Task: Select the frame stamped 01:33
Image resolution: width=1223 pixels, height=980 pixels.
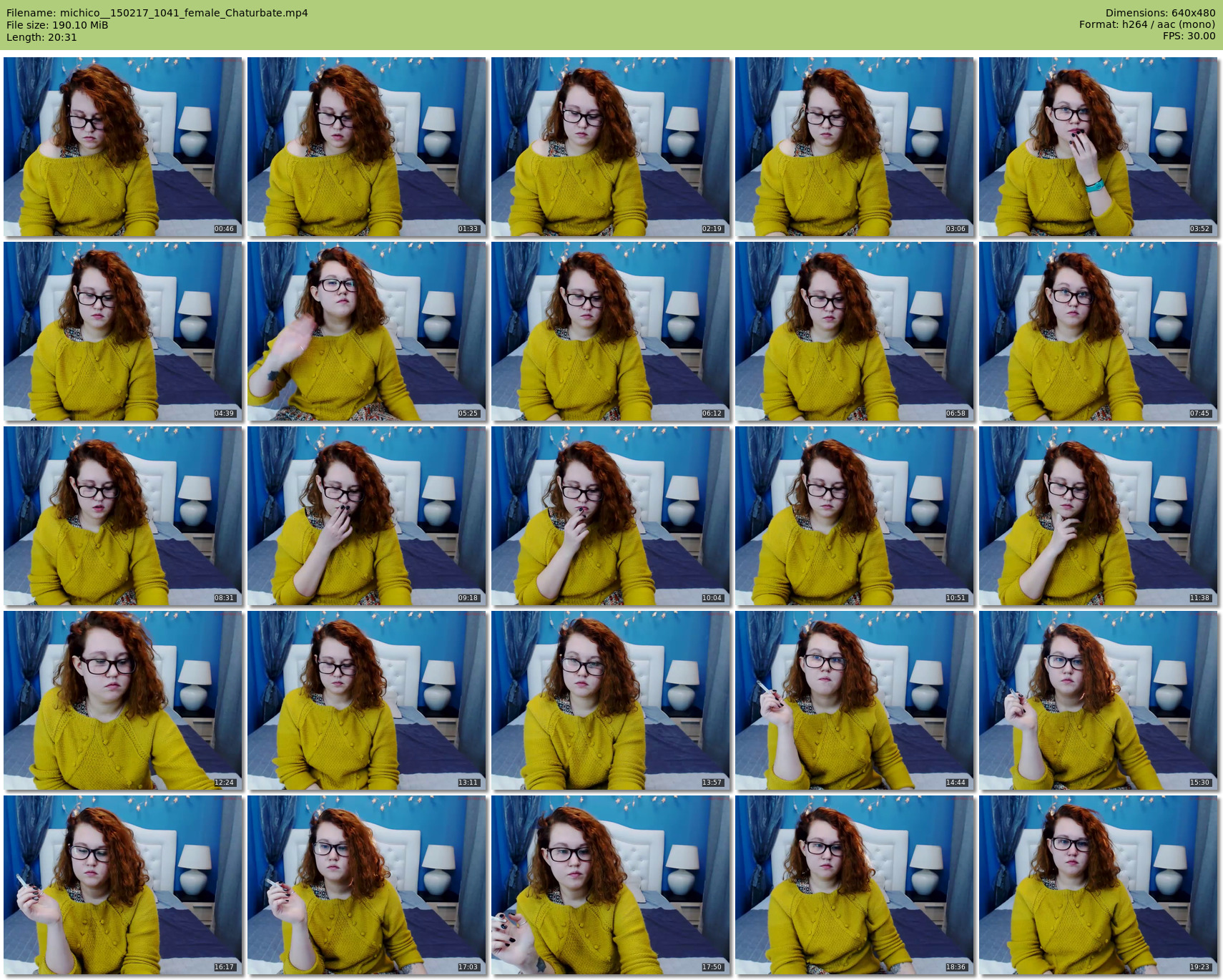Action: [367, 147]
